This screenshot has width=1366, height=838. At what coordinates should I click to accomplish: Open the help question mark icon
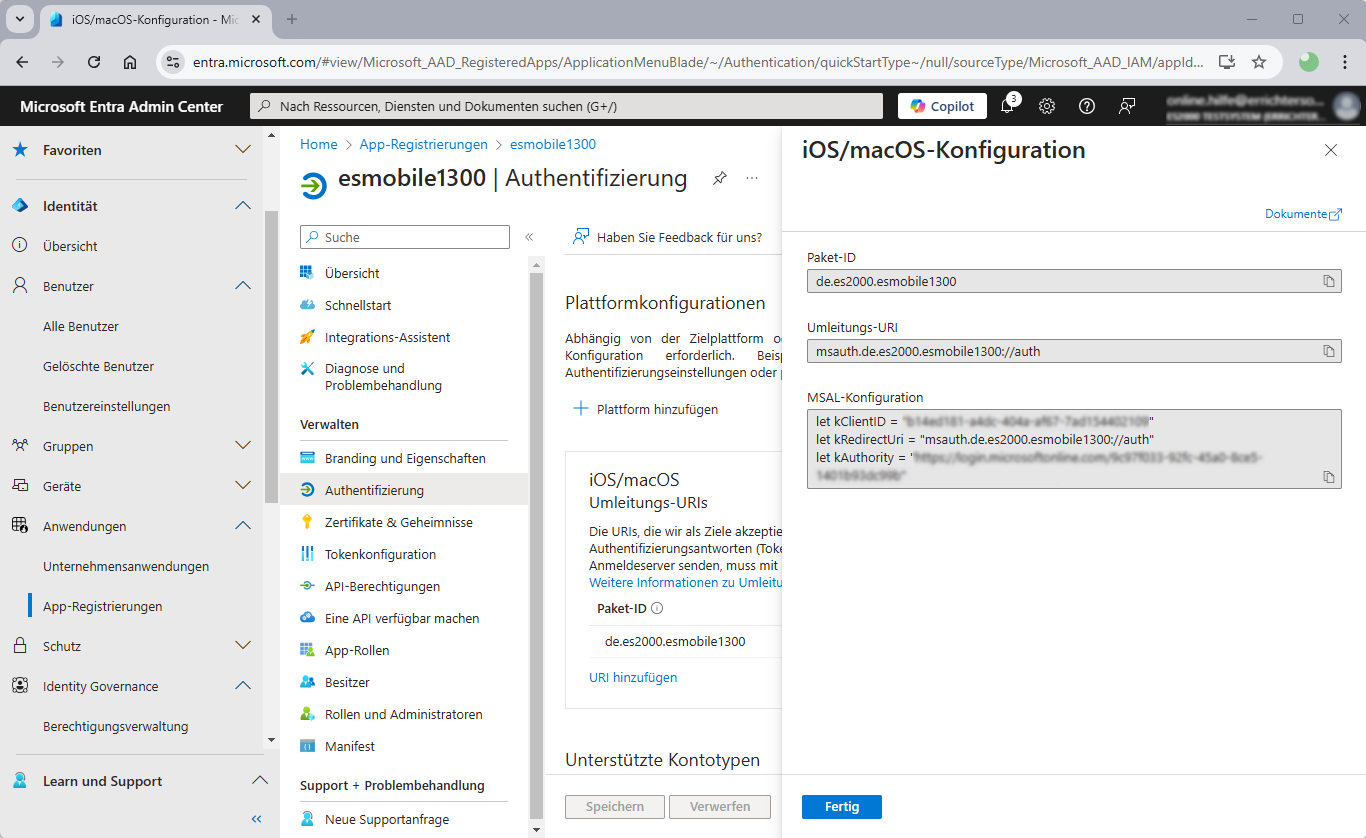1087,106
